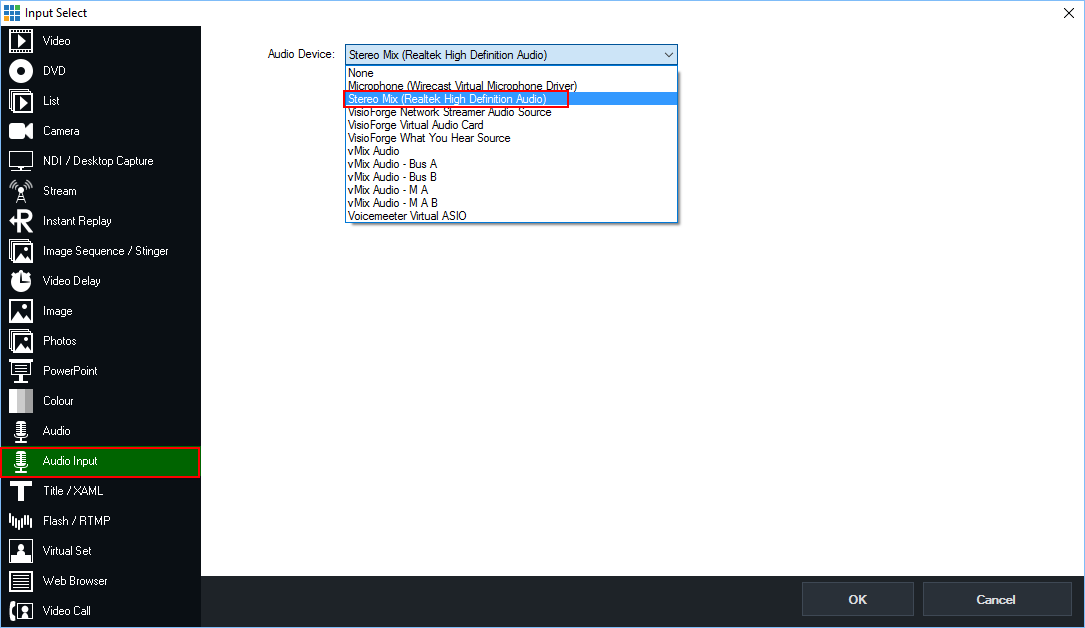1085x628 pixels.
Task: Open the PowerPoint presentation icon
Action: point(21,371)
